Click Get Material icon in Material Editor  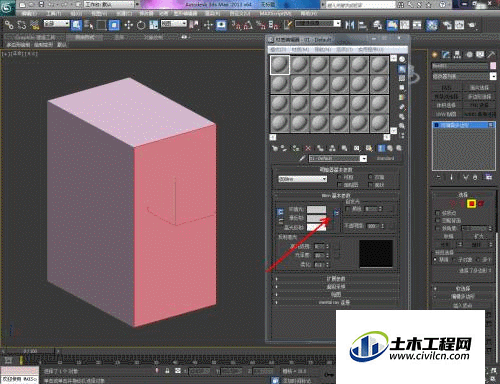(x=275, y=148)
